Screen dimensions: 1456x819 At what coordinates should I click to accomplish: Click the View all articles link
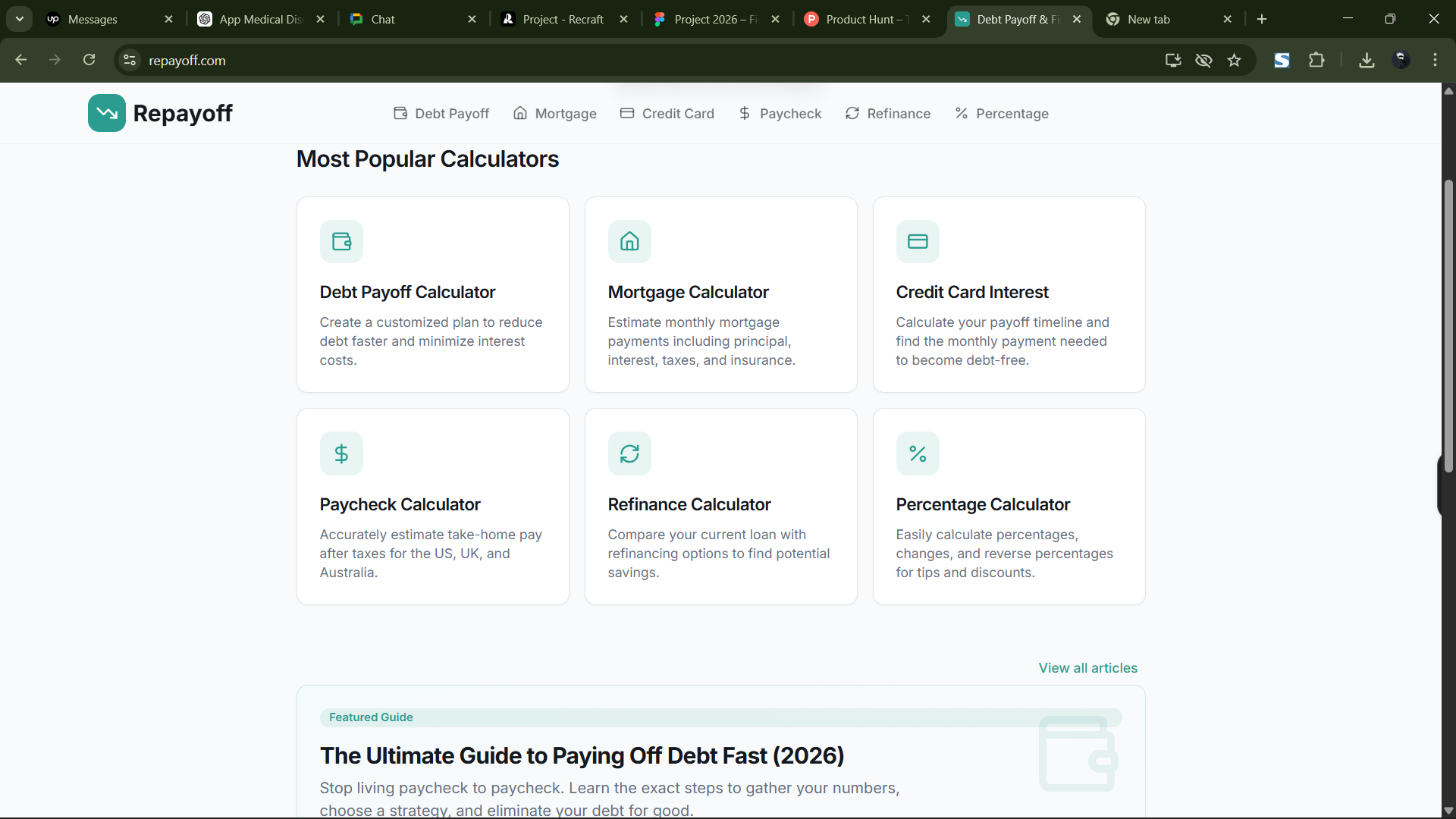[1087, 668]
